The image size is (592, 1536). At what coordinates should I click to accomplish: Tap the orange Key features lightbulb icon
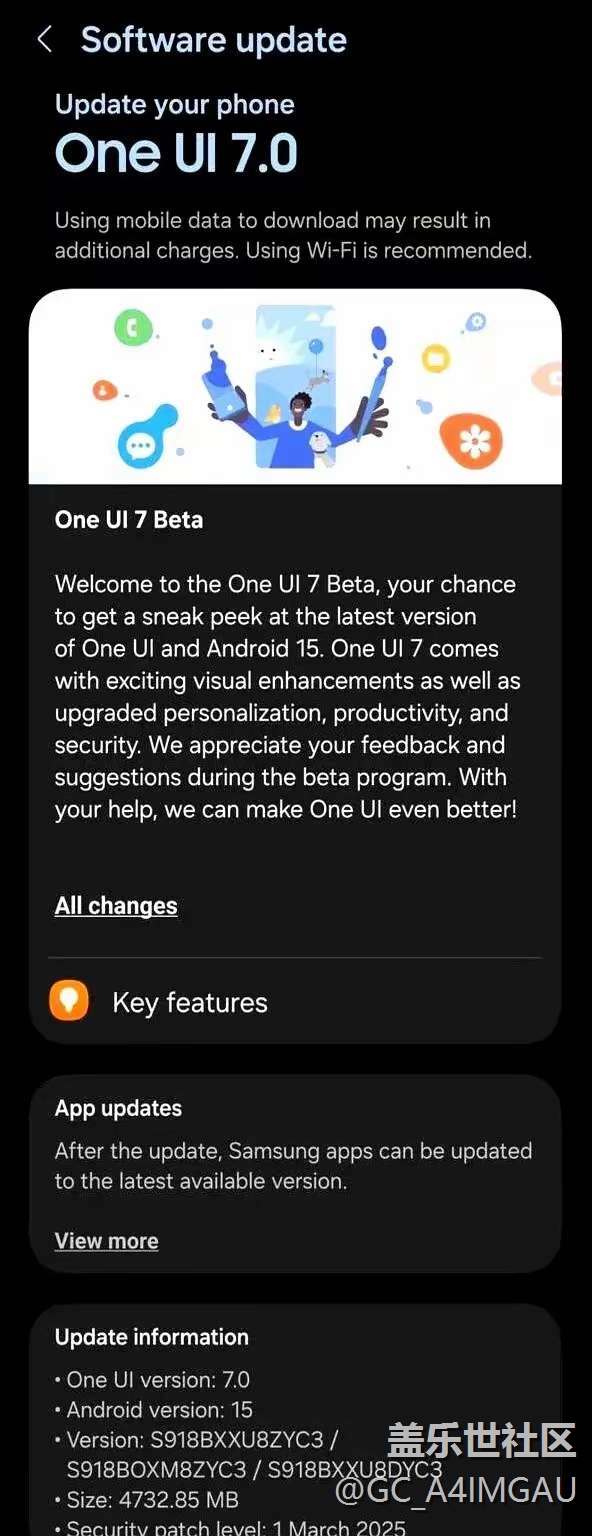(x=69, y=1001)
